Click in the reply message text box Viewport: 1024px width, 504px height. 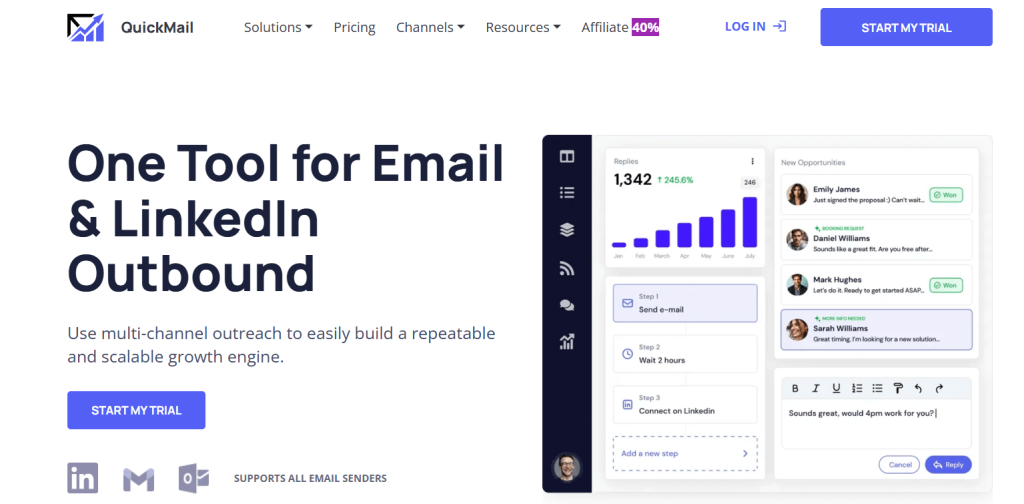[876, 424]
